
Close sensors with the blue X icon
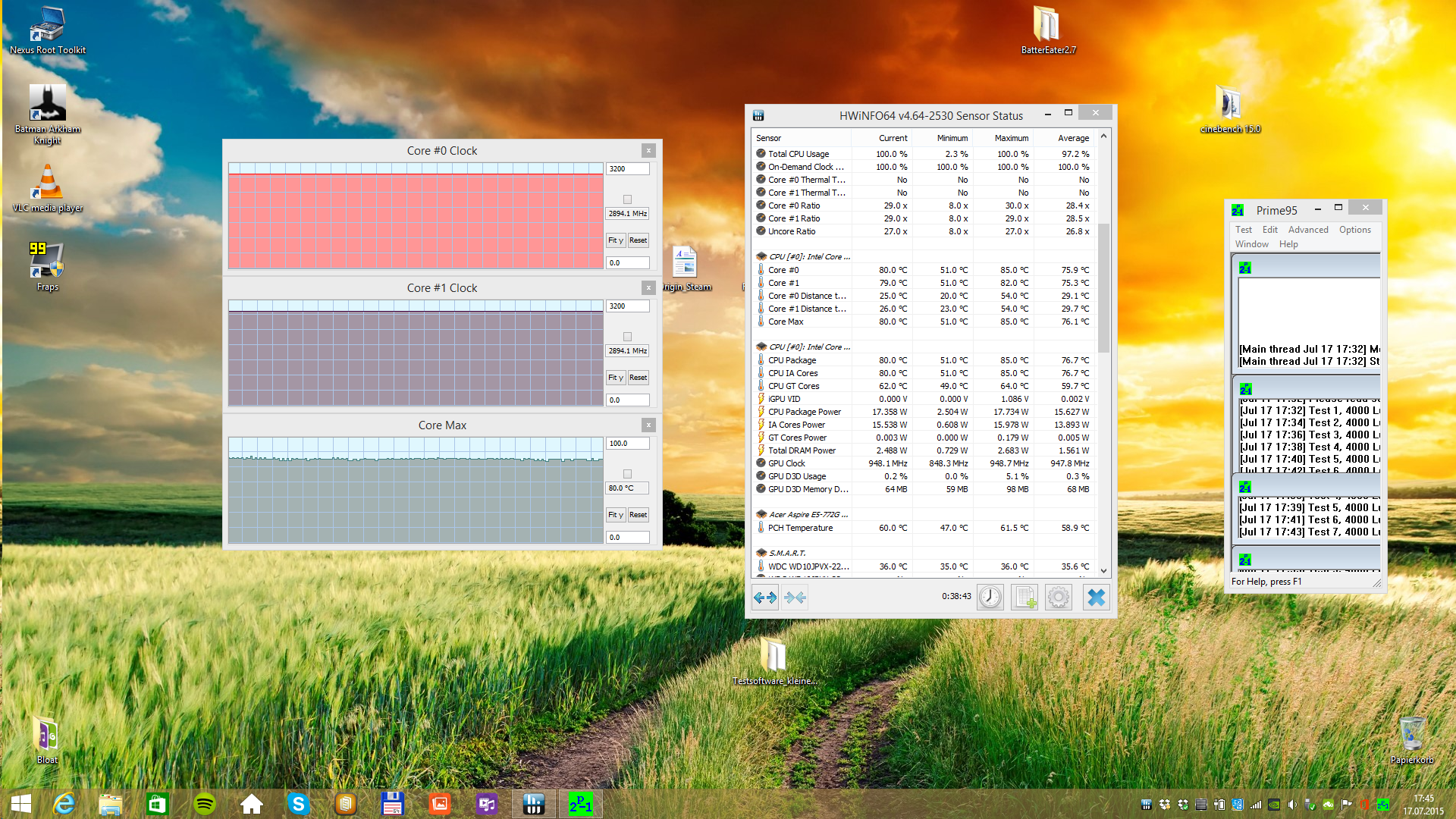(1096, 598)
